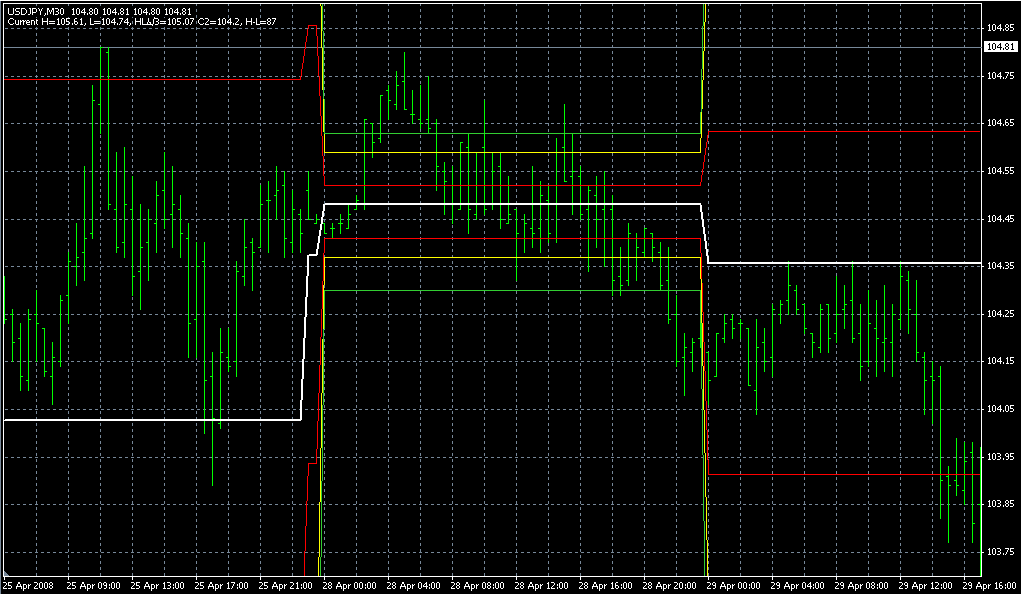Click the '28 Apr 00:00' time label
The width and height of the screenshot is (1021, 595).
click(x=350, y=586)
